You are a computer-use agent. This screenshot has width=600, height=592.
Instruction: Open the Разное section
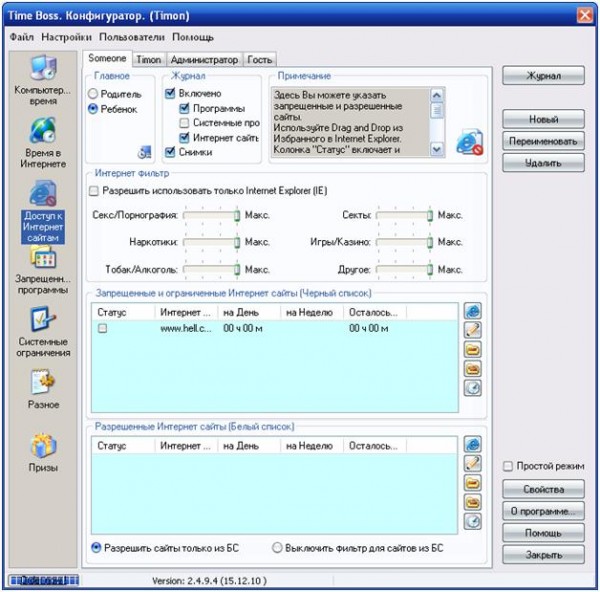pyautogui.click(x=43, y=389)
